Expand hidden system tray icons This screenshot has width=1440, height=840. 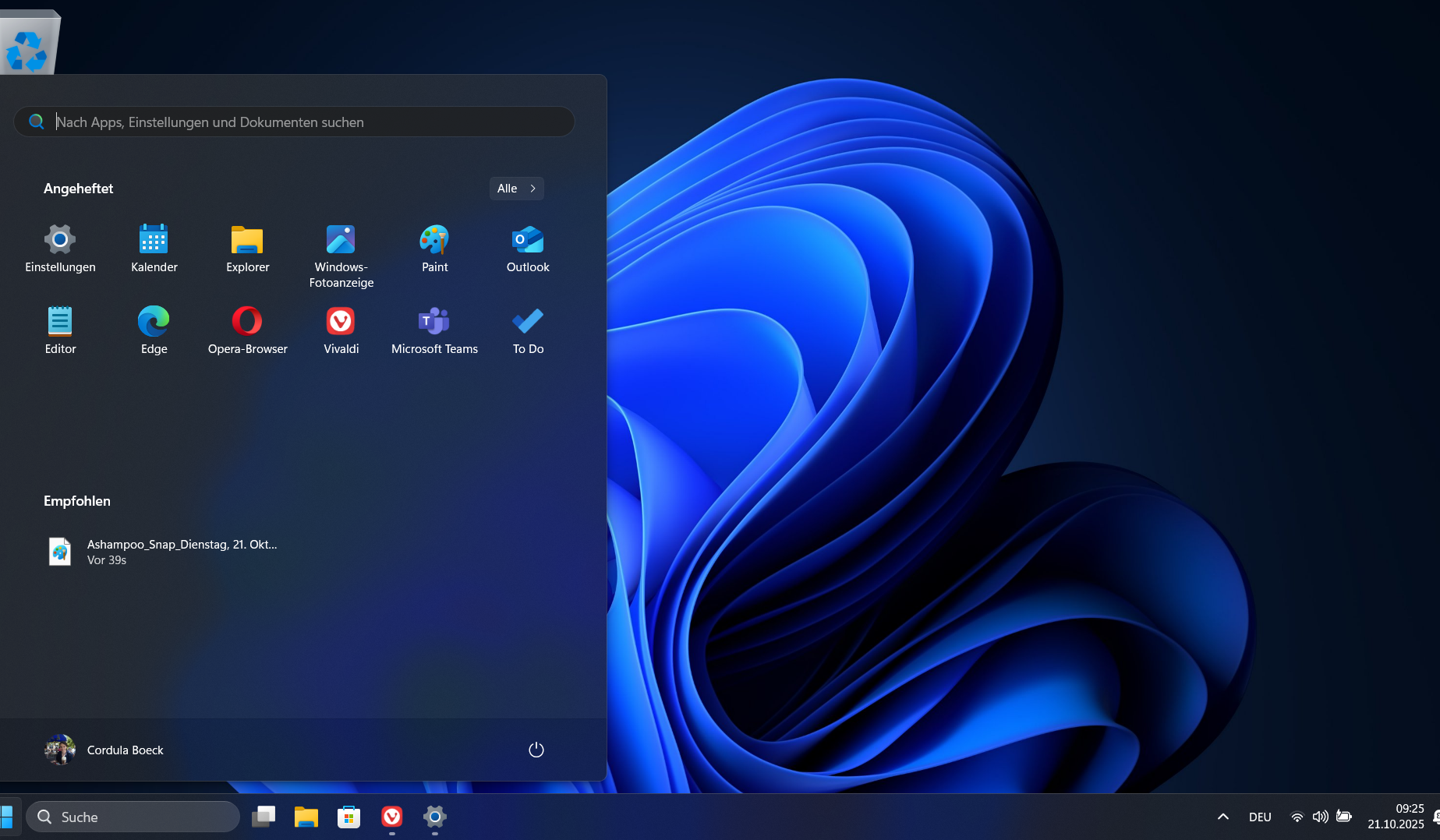tap(1222, 817)
